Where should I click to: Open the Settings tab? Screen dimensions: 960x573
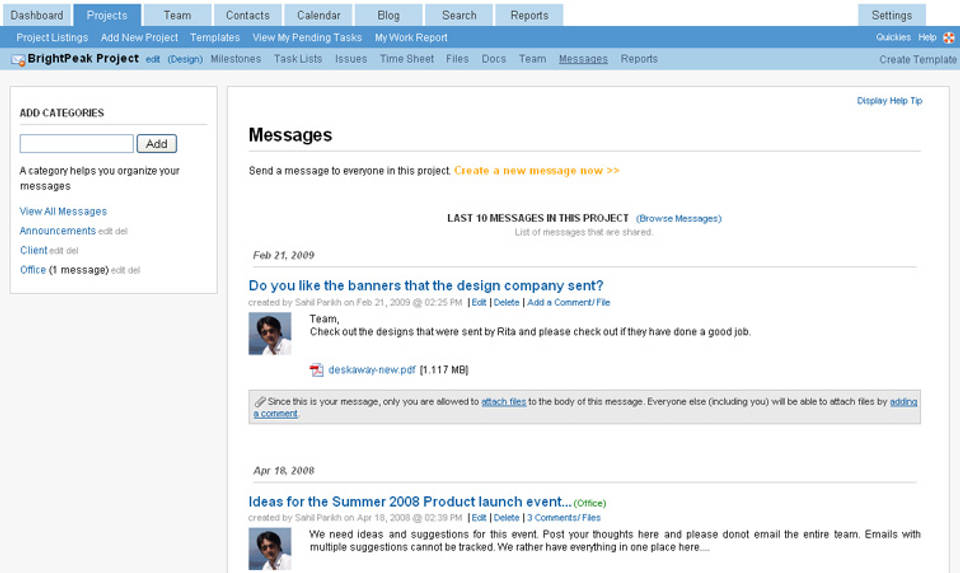click(x=891, y=15)
